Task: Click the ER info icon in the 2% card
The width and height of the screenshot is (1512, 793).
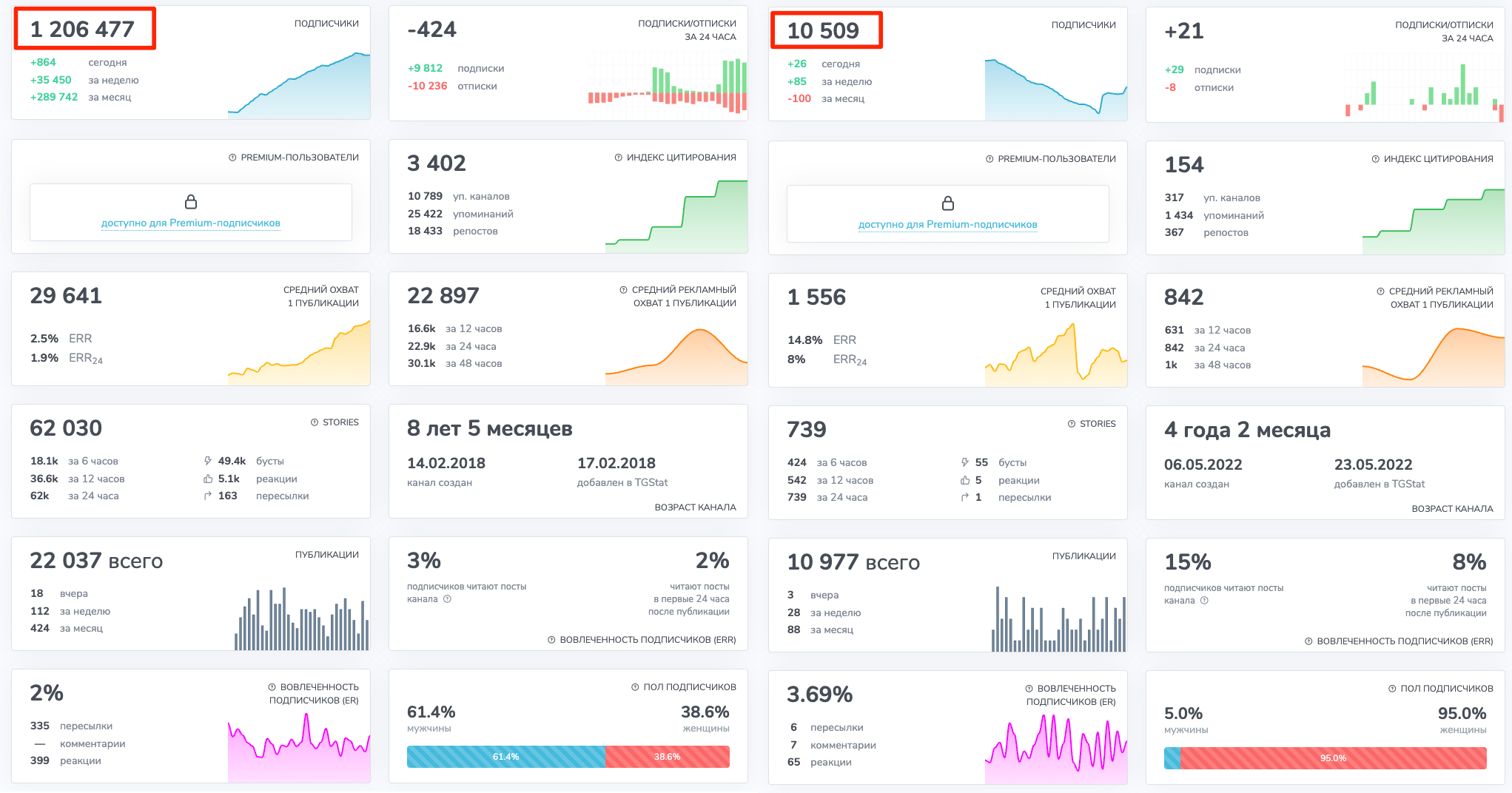Action: point(272,687)
